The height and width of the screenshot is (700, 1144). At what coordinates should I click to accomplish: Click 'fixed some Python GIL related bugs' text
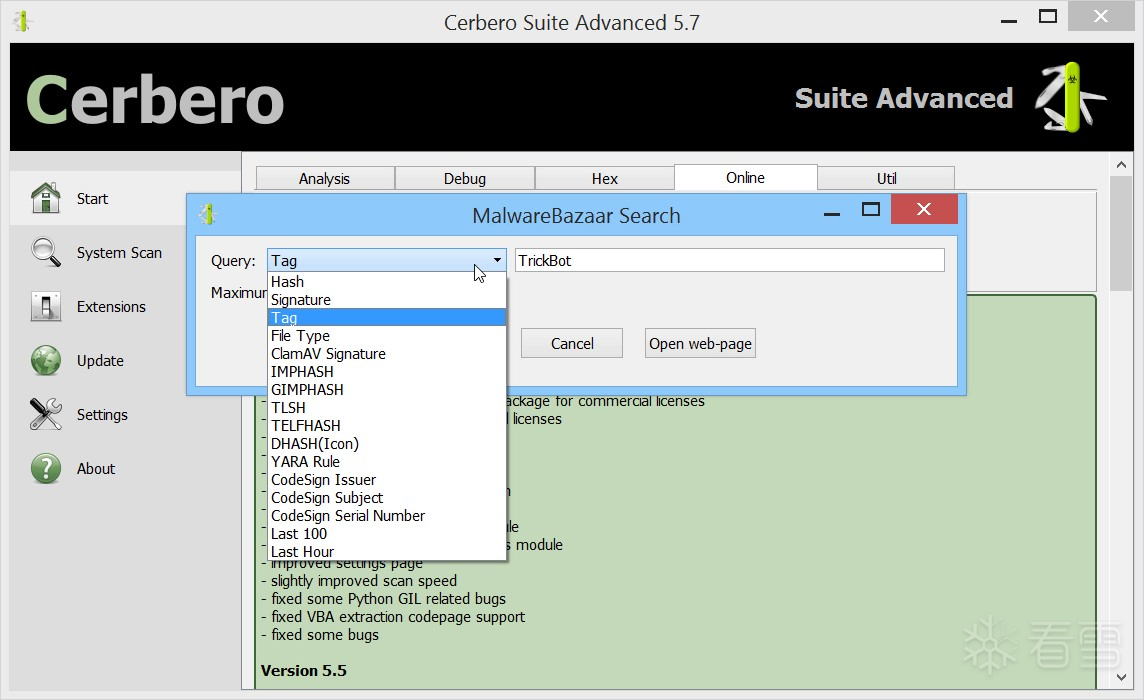pyautogui.click(x=388, y=599)
